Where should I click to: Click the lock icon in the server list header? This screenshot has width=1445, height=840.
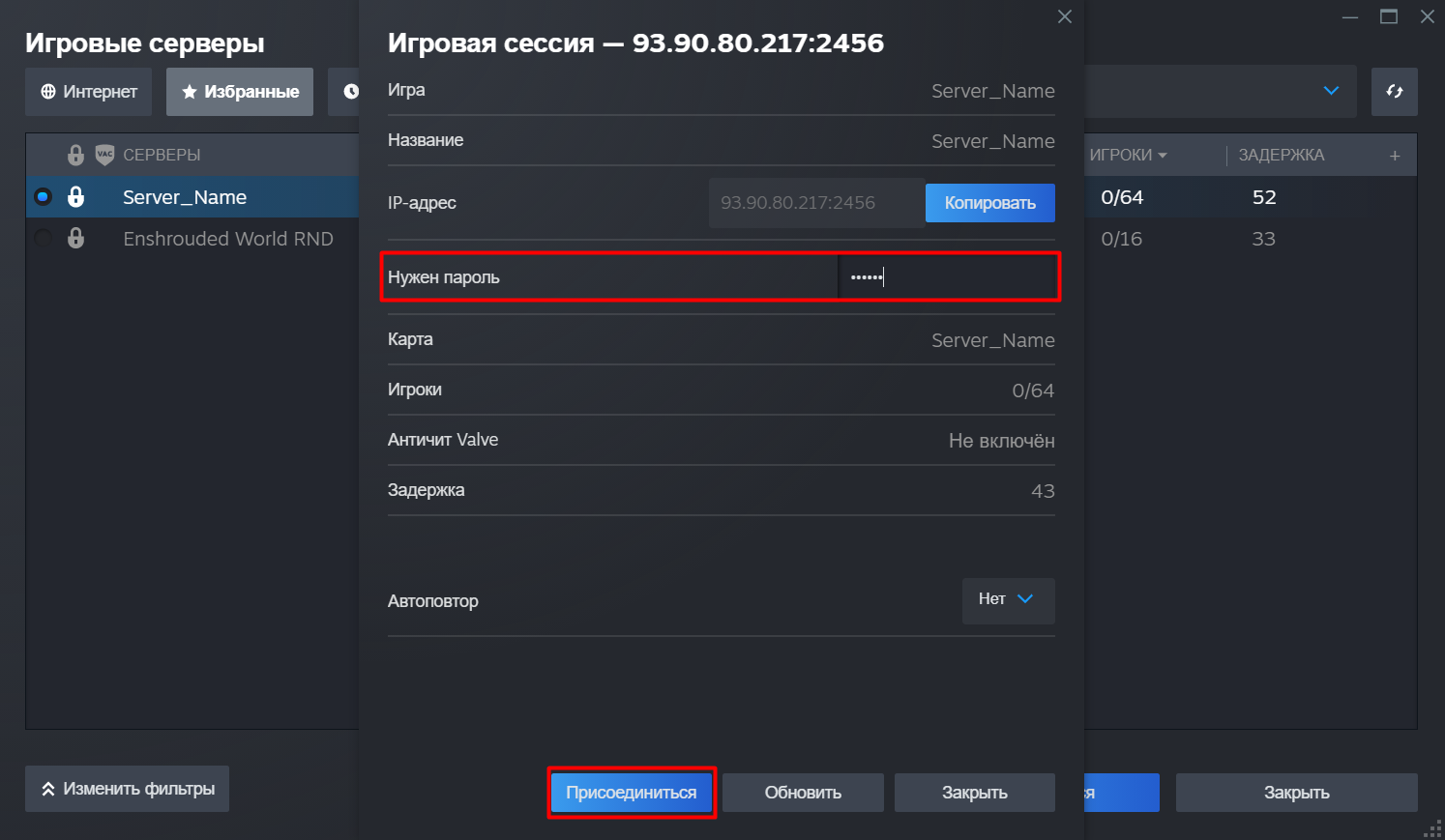pos(75,155)
